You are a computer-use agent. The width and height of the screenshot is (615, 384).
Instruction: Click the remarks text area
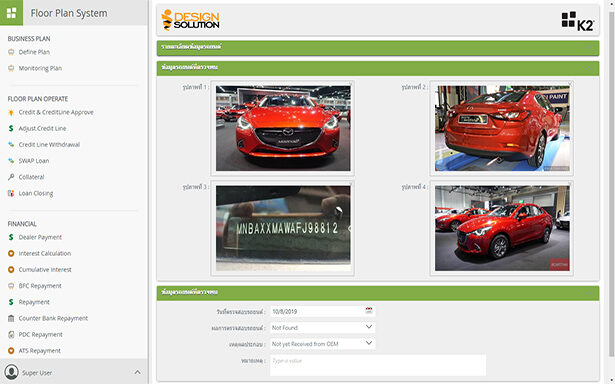point(378,365)
